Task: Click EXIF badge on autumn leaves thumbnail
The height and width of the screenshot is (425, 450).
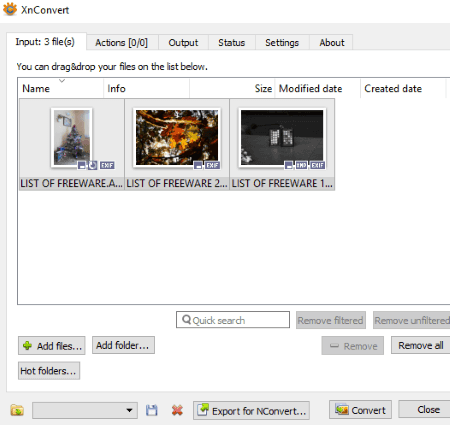Action: (x=212, y=165)
